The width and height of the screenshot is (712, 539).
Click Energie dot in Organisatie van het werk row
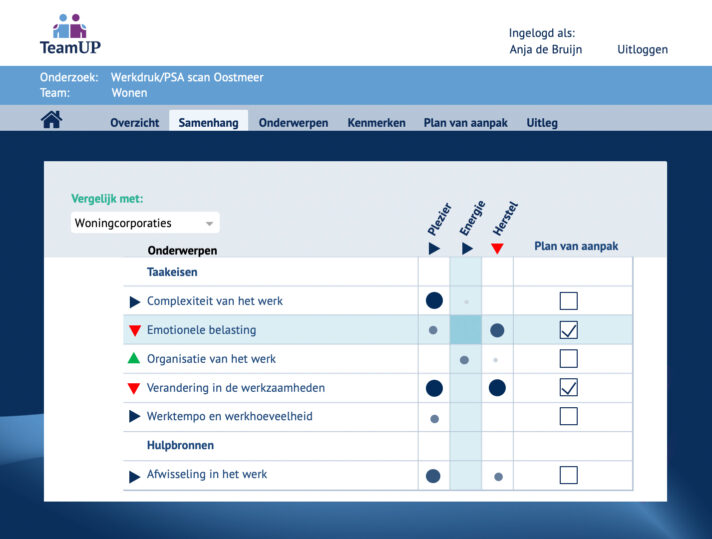coord(464,360)
